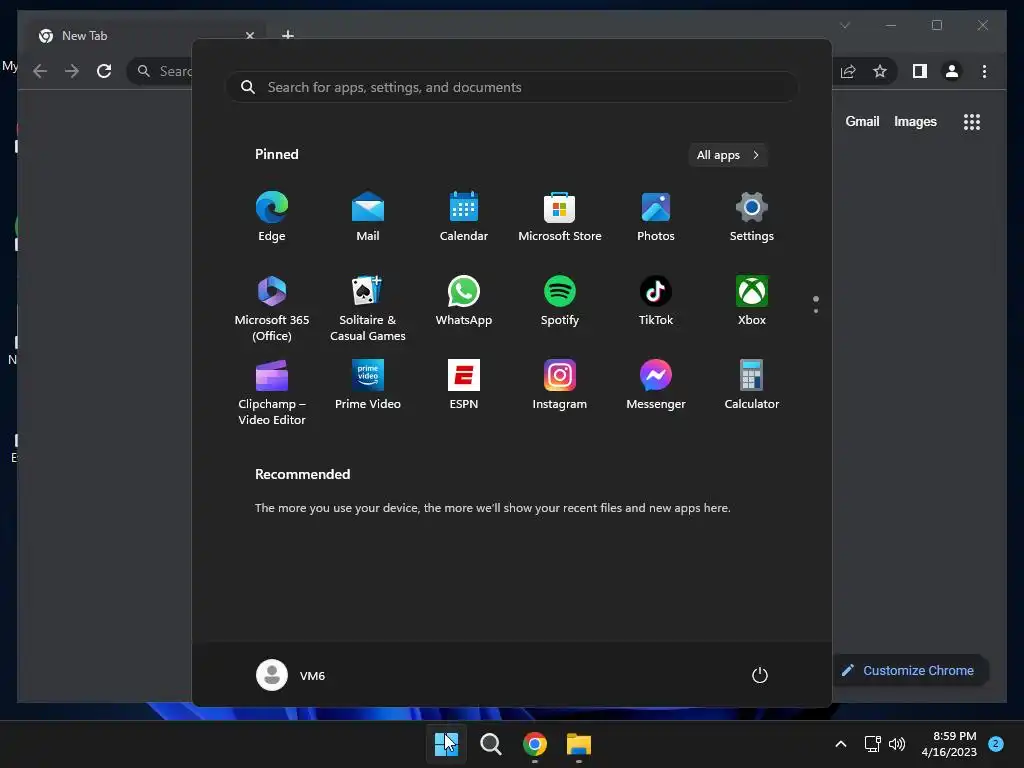This screenshot has height=768, width=1024.
Task: Open Gmail link in Chrome
Action: (x=862, y=121)
